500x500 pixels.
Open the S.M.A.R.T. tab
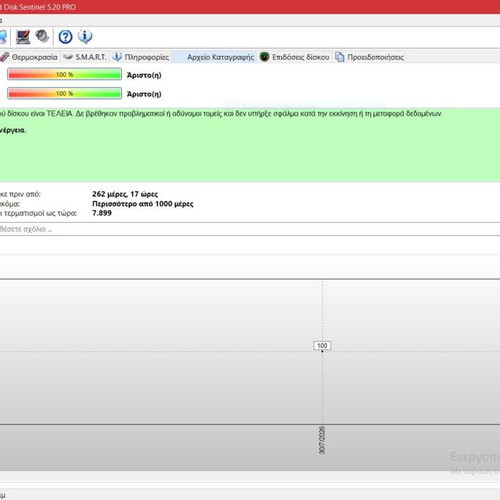tap(91, 57)
